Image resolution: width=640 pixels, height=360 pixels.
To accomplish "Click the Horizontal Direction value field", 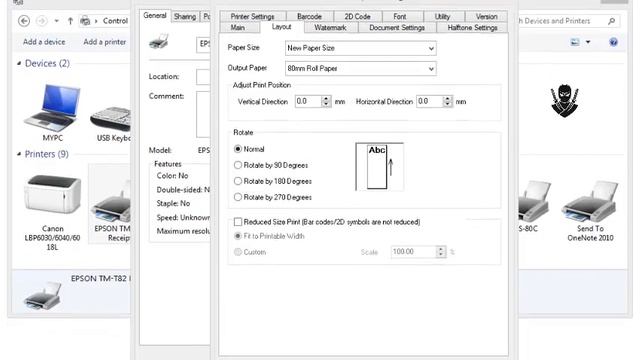I will [x=429, y=101].
